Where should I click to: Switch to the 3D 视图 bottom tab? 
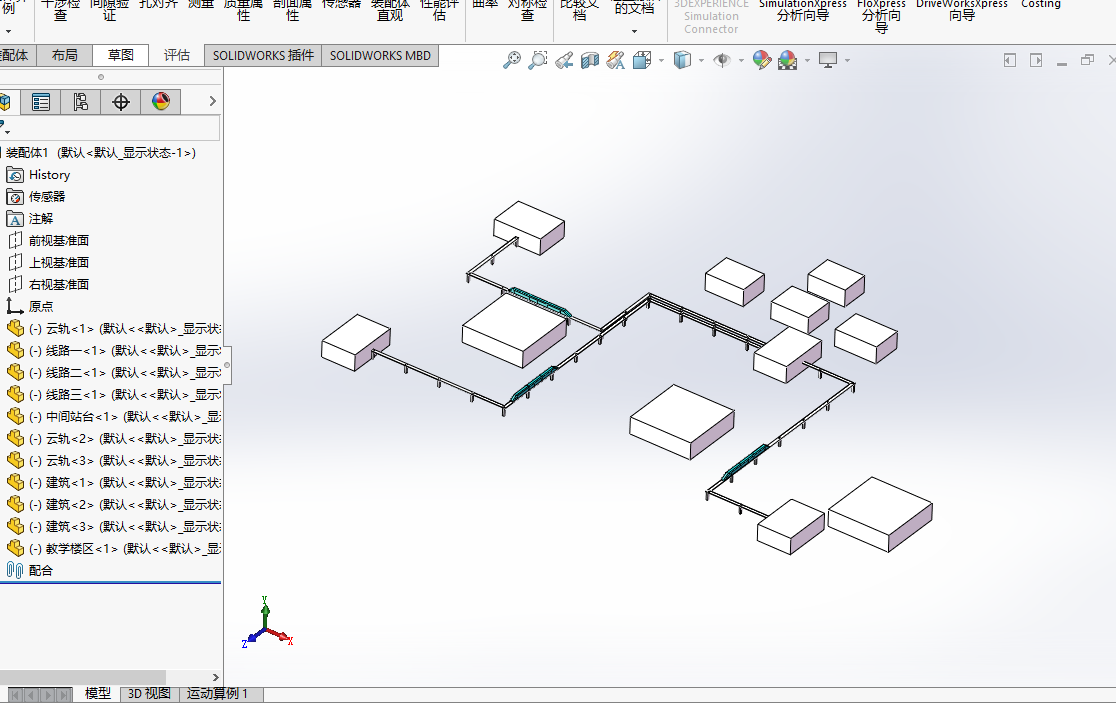pyautogui.click(x=149, y=694)
